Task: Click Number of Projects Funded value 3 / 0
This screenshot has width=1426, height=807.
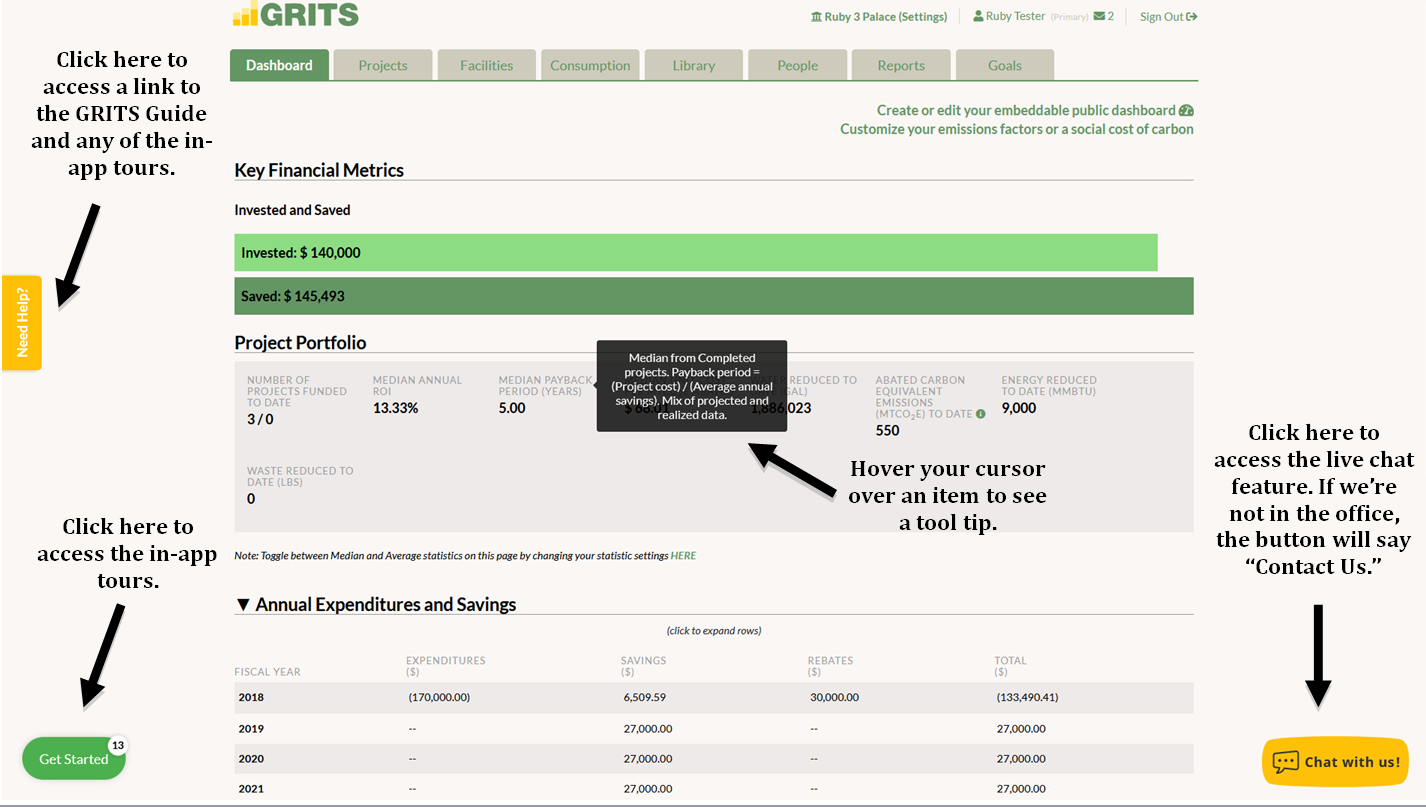Action: click(x=260, y=419)
